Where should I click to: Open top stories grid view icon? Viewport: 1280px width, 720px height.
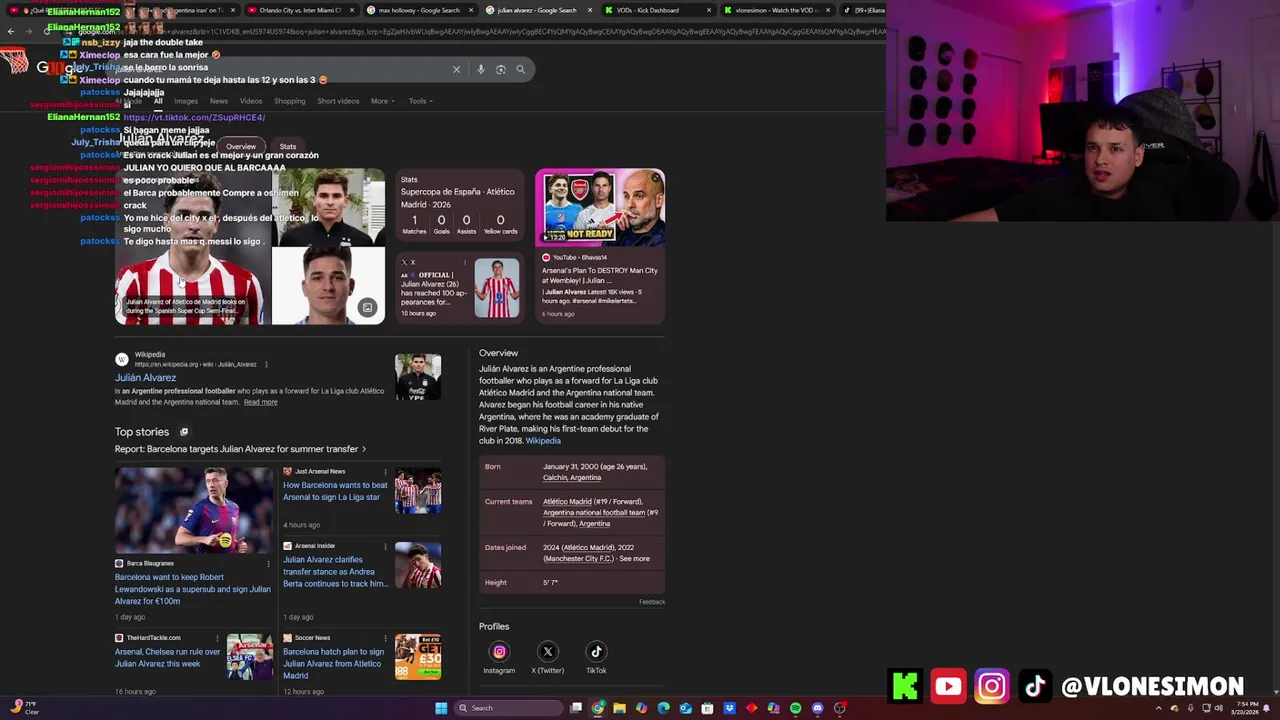(183, 432)
